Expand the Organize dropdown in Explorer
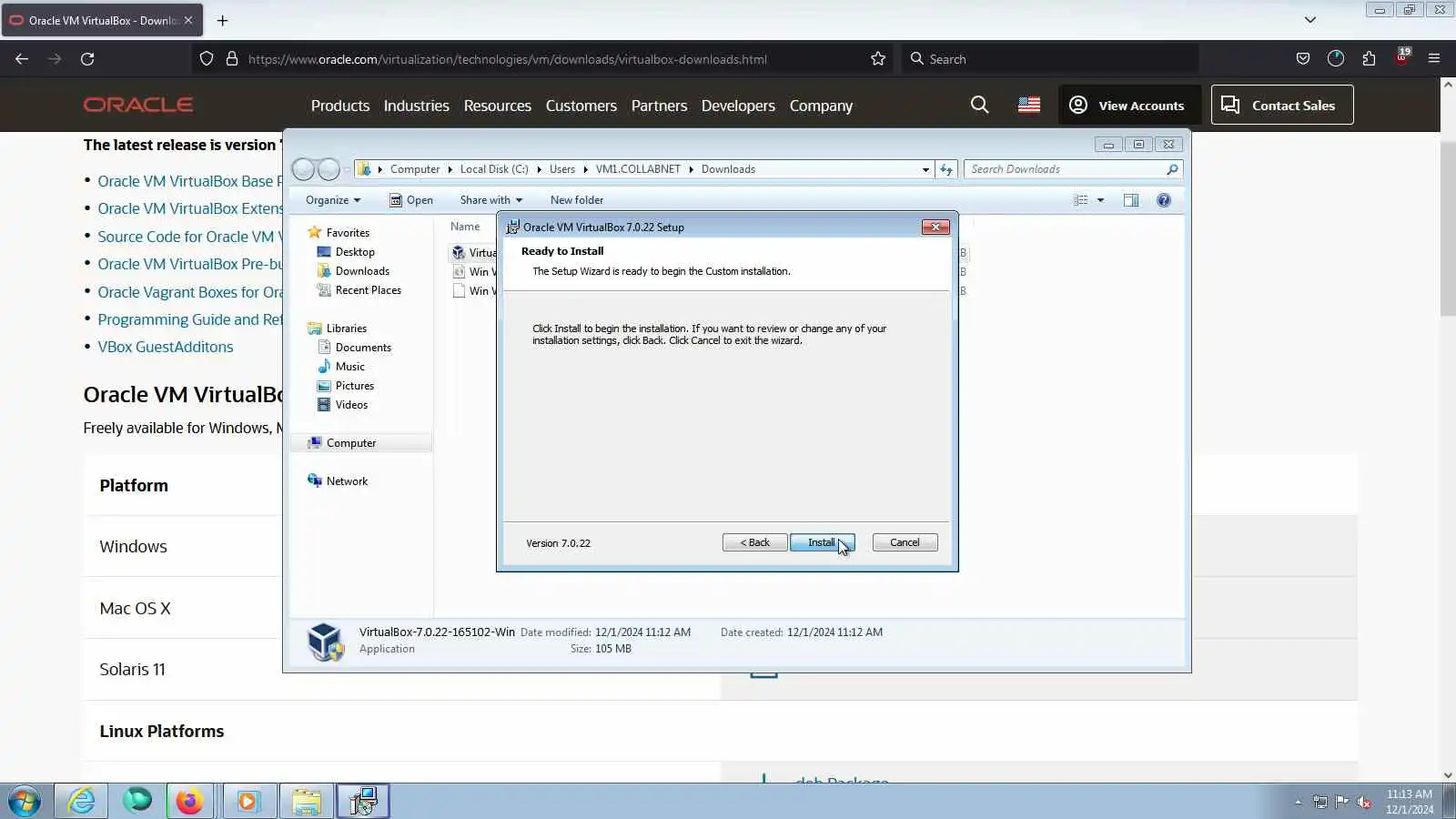The image size is (1456, 819). tap(333, 200)
